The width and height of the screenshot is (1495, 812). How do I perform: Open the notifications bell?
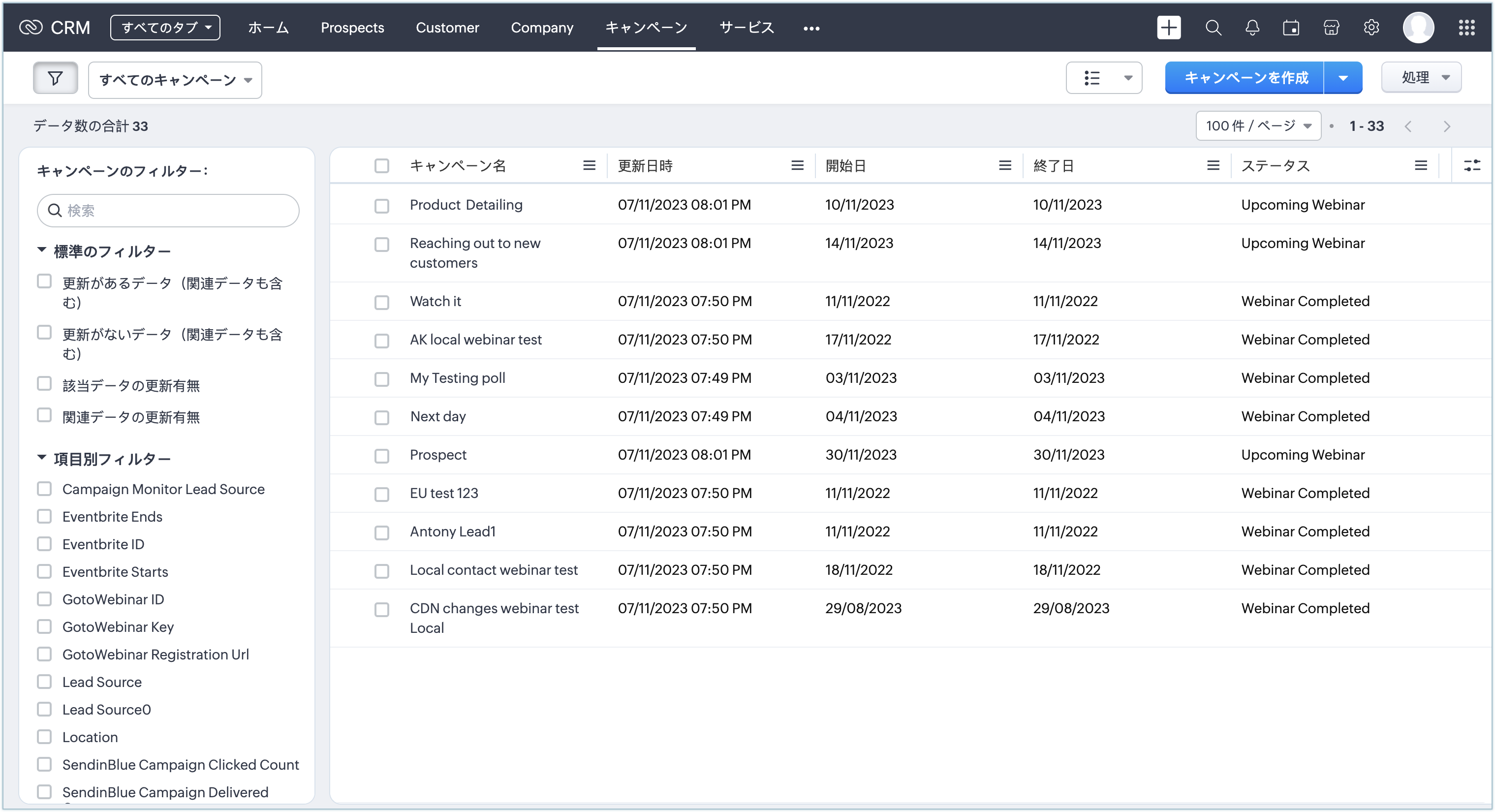(1252, 27)
